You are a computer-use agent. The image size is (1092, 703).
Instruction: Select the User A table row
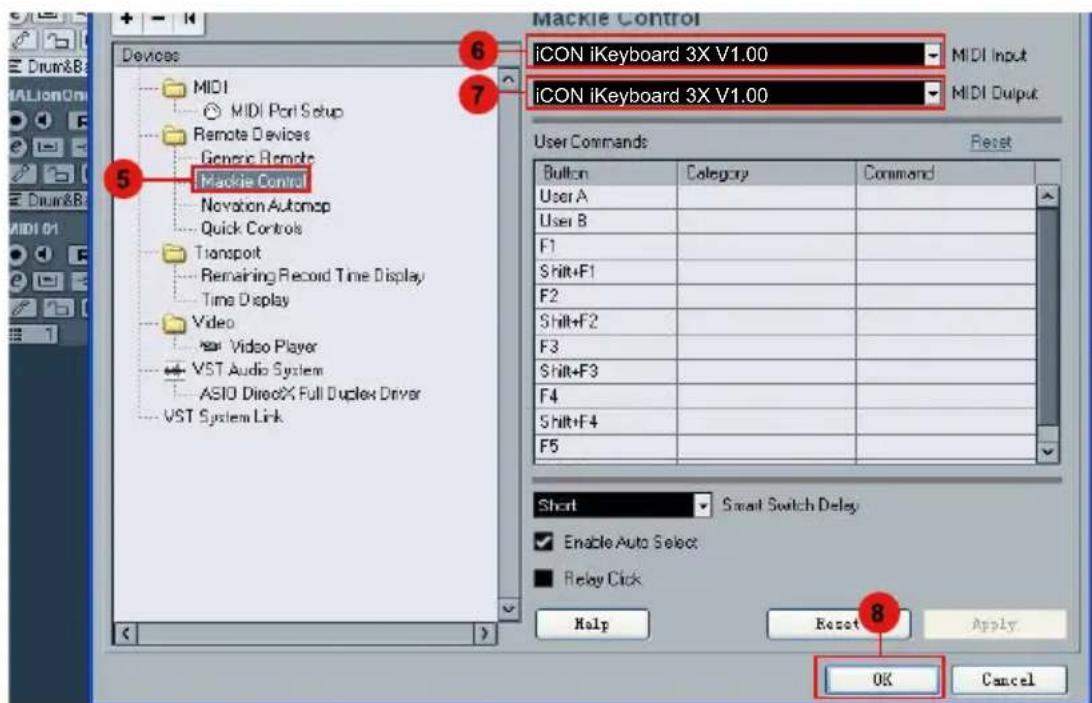785,196
